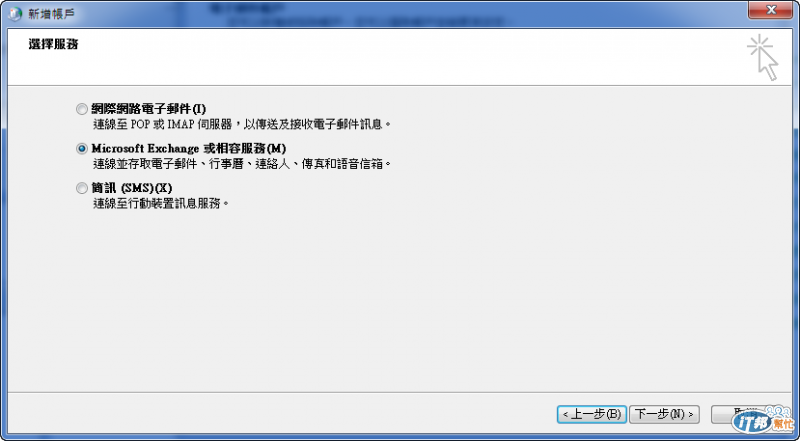Click the partially hidden 取消 button
The image size is (800, 441).
pyautogui.click(x=723, y=414)
